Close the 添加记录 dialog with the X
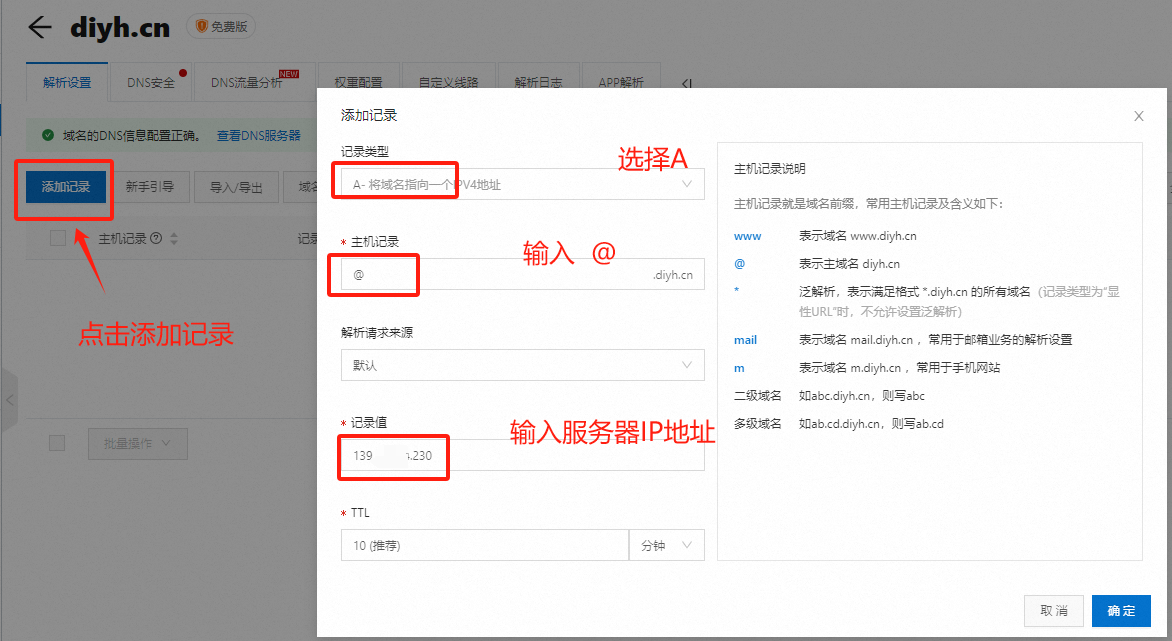Screen dimensions: 1172x641 point(1138,116)
